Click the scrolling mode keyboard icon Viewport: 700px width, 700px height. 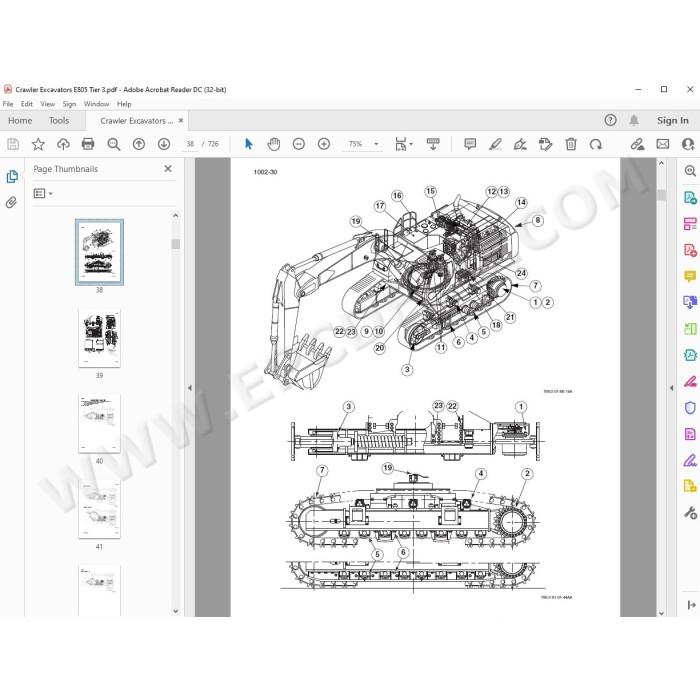[x=433, y=144]
